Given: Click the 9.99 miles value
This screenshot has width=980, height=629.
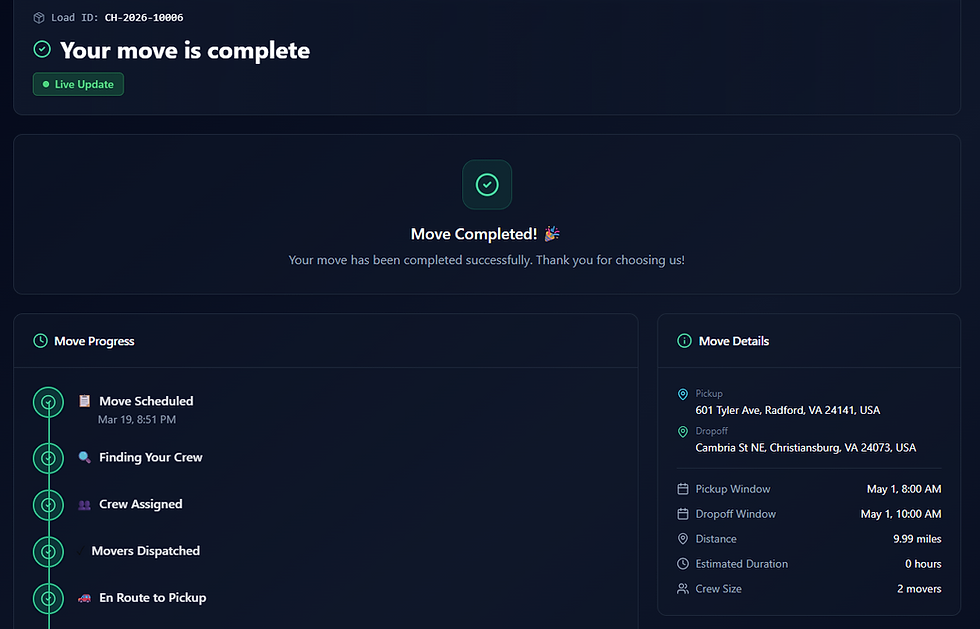Looking at the screenshot, I should [917, 539].
